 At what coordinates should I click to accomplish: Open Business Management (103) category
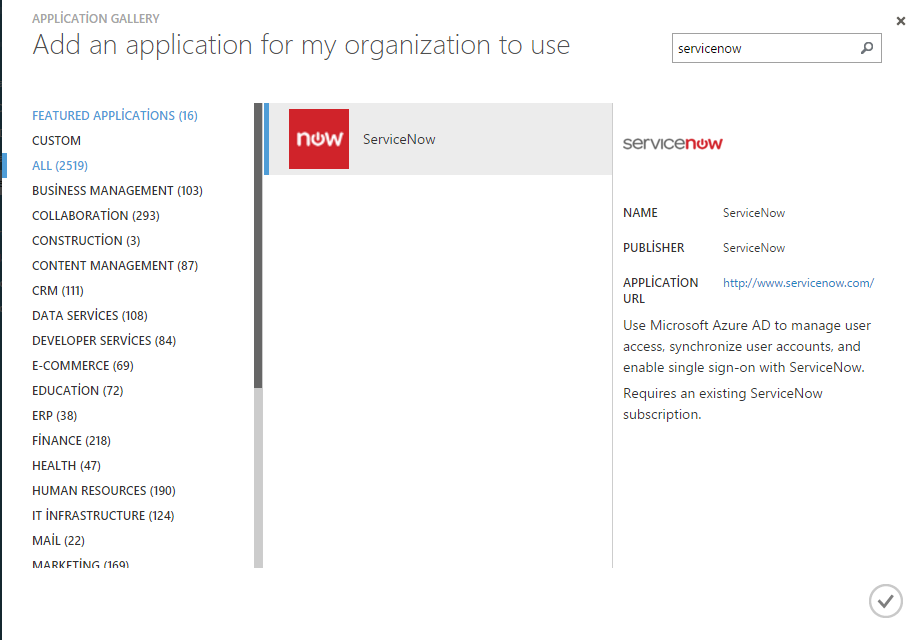pos(117,191)
